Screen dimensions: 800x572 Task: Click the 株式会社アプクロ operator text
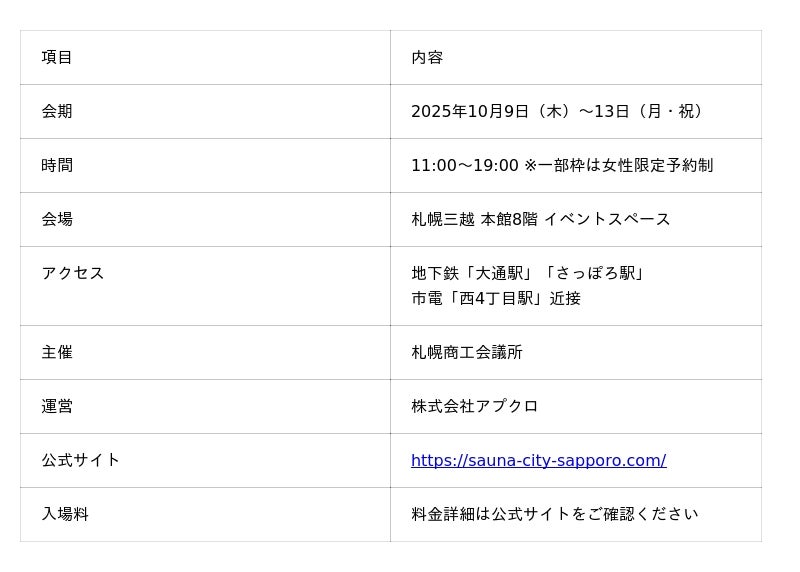475,406
